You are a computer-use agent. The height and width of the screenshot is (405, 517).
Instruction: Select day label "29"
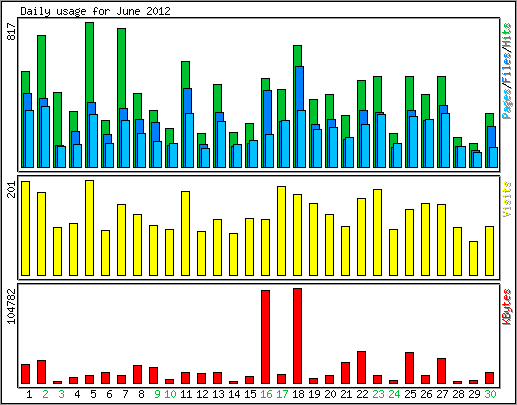(474, 394)
